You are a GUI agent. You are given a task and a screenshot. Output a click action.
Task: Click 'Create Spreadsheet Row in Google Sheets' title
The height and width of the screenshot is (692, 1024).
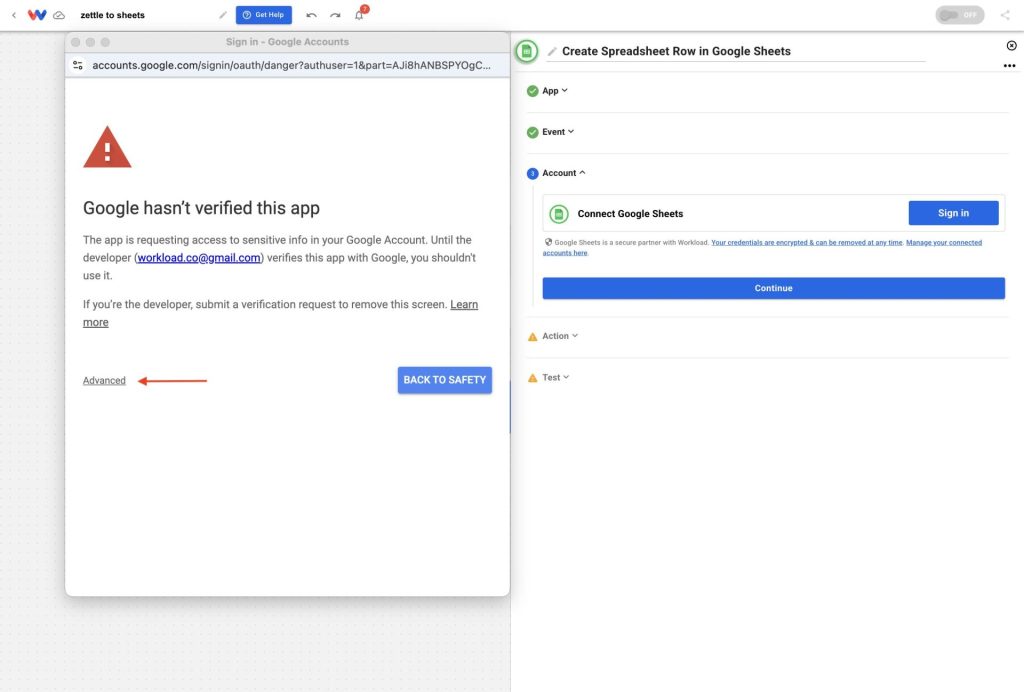[x=676, y=51]
